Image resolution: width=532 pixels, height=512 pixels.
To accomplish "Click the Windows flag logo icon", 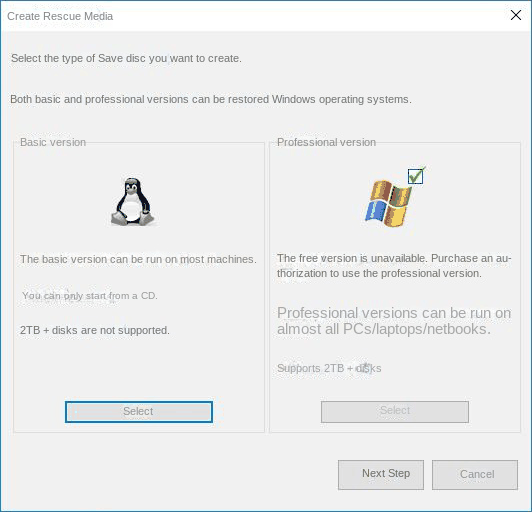I will click(388, 204).
